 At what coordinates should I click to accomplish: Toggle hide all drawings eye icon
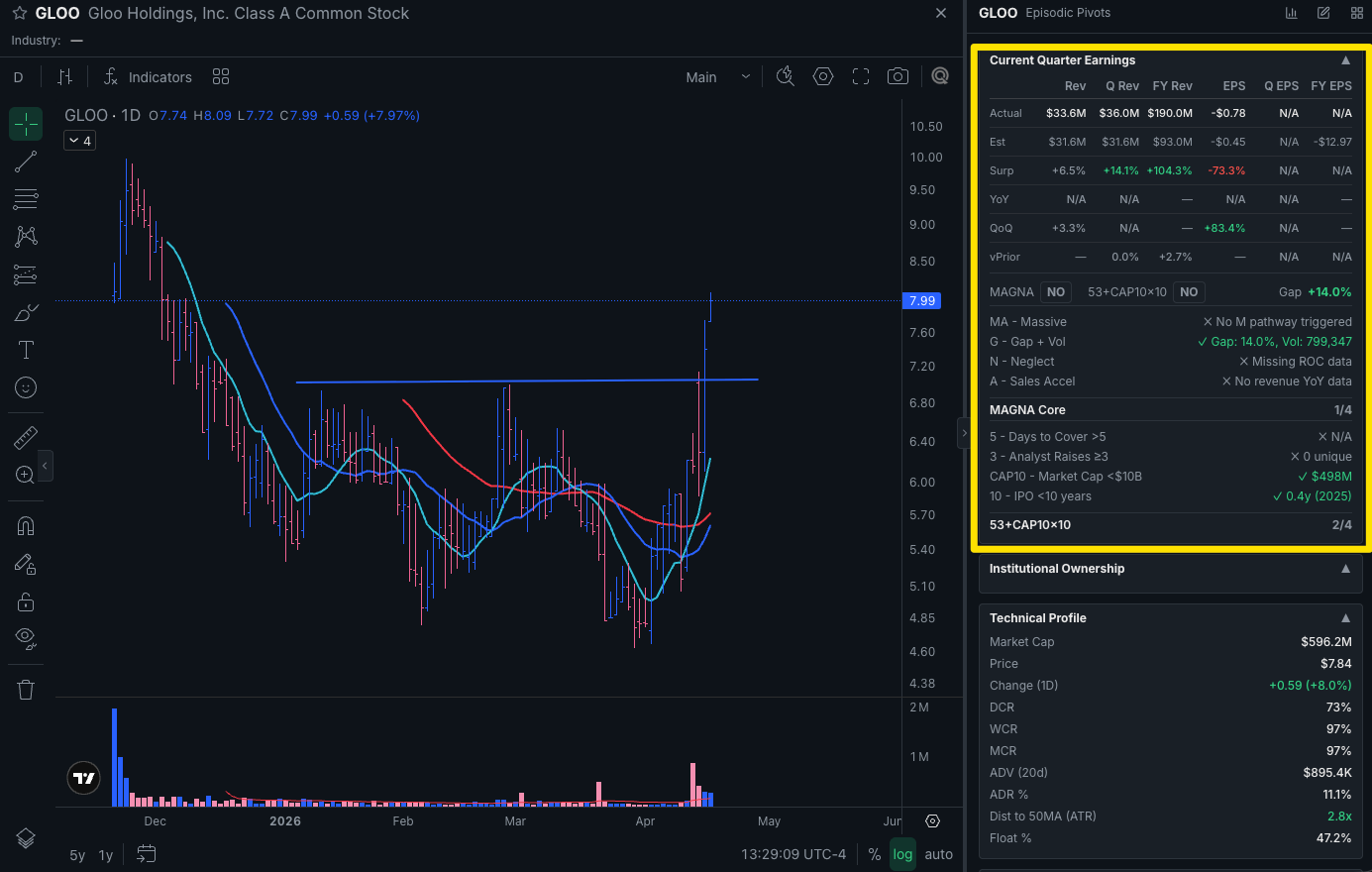[26, 638]
